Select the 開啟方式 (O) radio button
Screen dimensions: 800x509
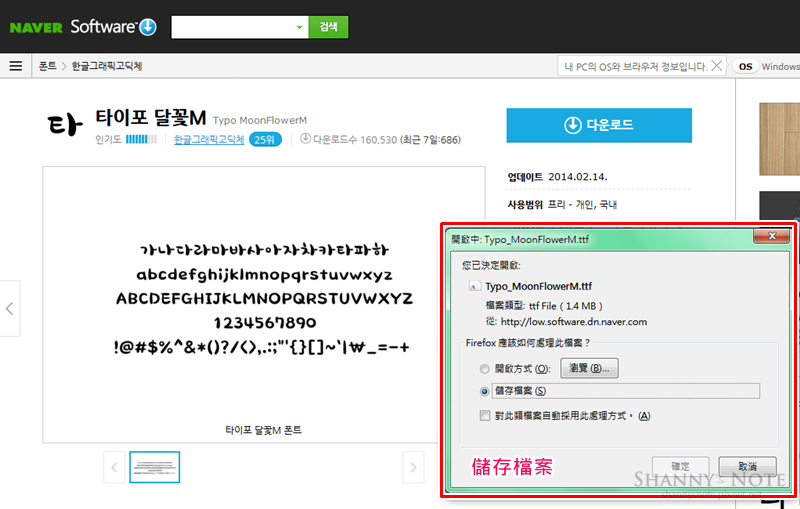pyautogui.click(x=484, y=369)
